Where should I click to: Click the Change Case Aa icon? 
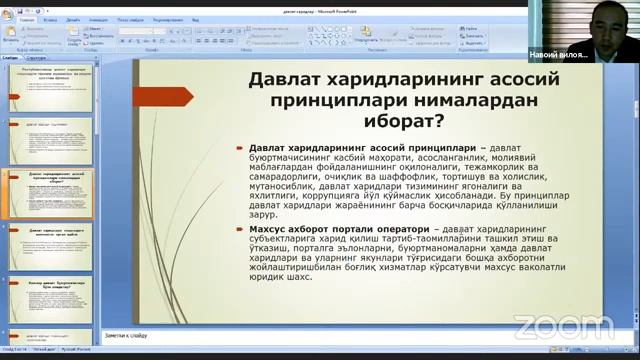(x=173, y=41)
